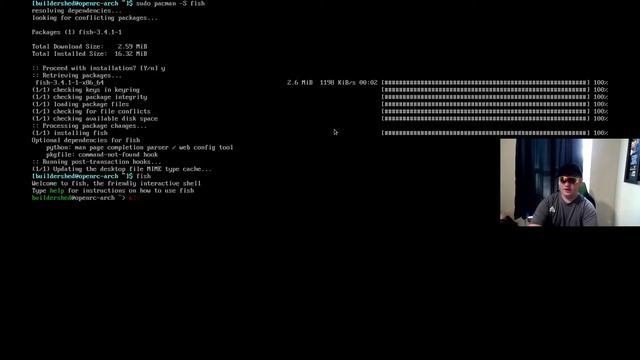This screenshot has width=640, height=360.
Task: Click the 'fish-3.4.1-1-x86_64' package name
Action: (x=70, y=82)
